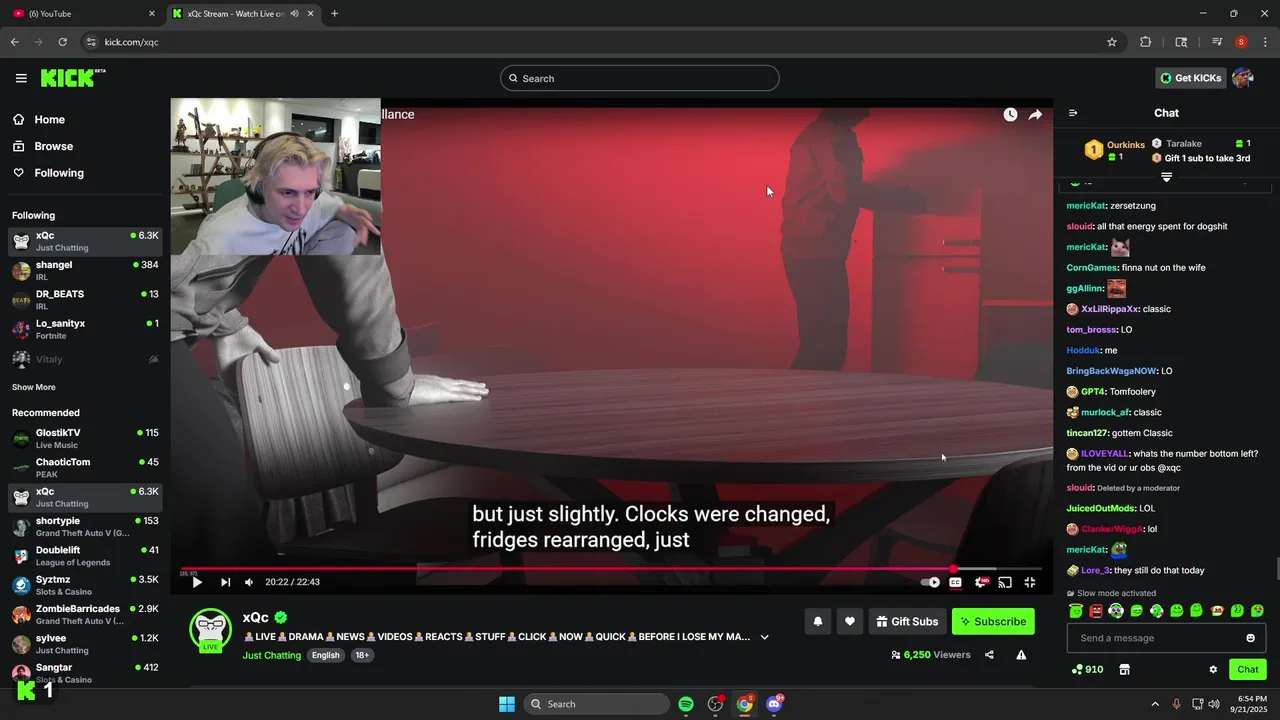1280x720 pixels.
Task: Click Watch Later clock icon on video
Action: pos(1010,115)
